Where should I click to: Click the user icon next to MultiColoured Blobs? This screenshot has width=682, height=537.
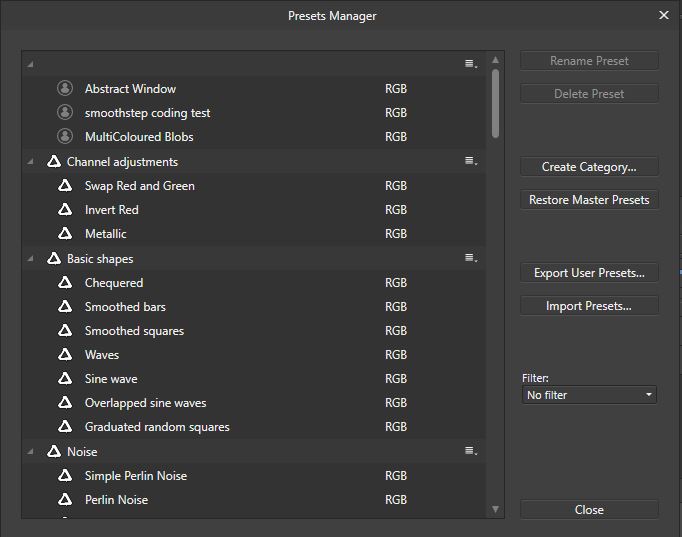(x=65, y=137)
